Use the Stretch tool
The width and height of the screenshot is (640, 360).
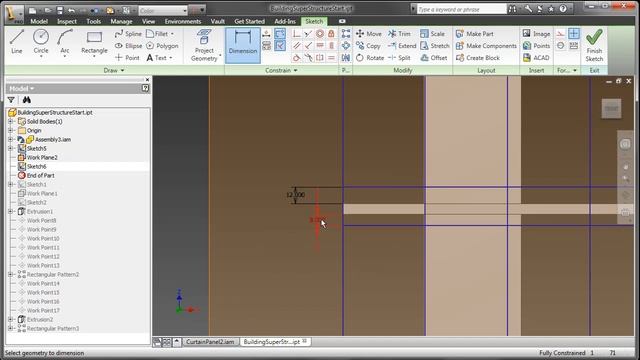(434, 46)
